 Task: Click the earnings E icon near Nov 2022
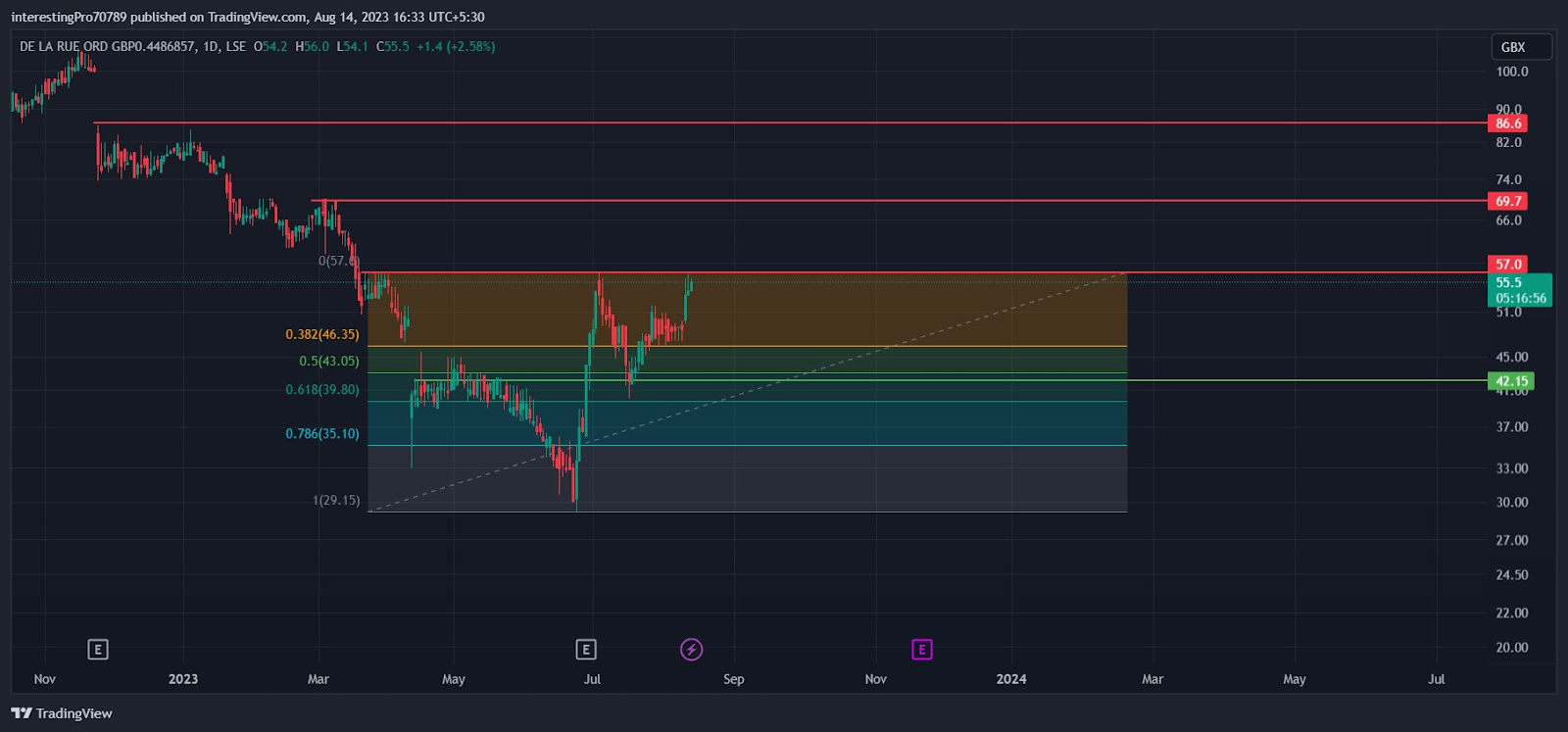(x=97, y=649)
